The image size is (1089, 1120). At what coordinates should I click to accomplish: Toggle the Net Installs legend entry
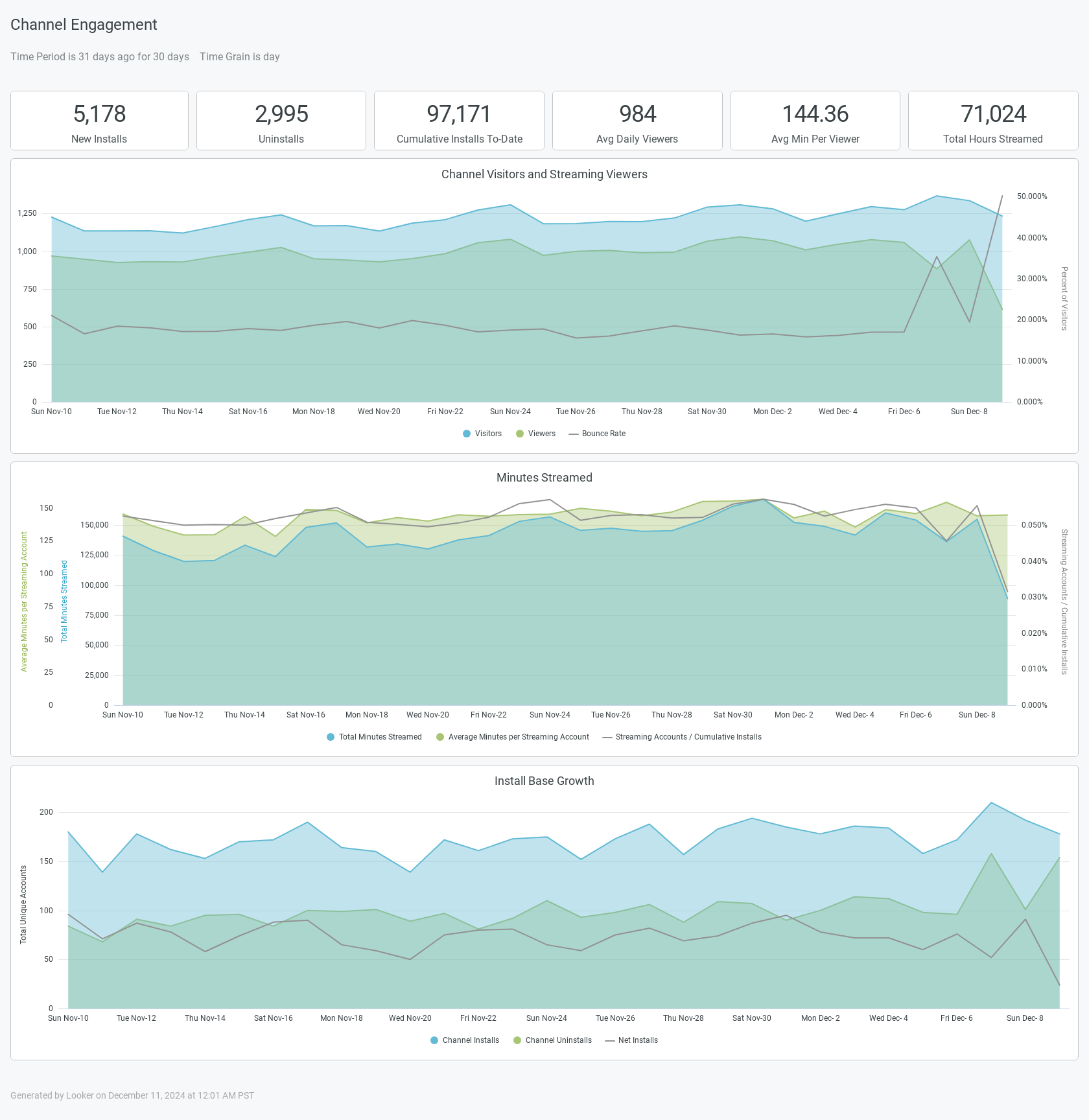click(x=631, y=1040)
